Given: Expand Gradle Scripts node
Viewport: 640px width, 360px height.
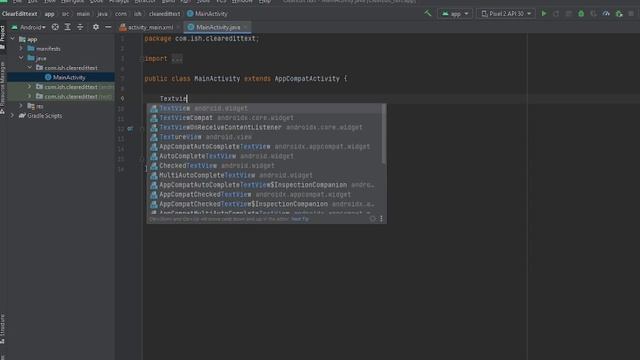Looking at the screenshot, I should point(13,116).
